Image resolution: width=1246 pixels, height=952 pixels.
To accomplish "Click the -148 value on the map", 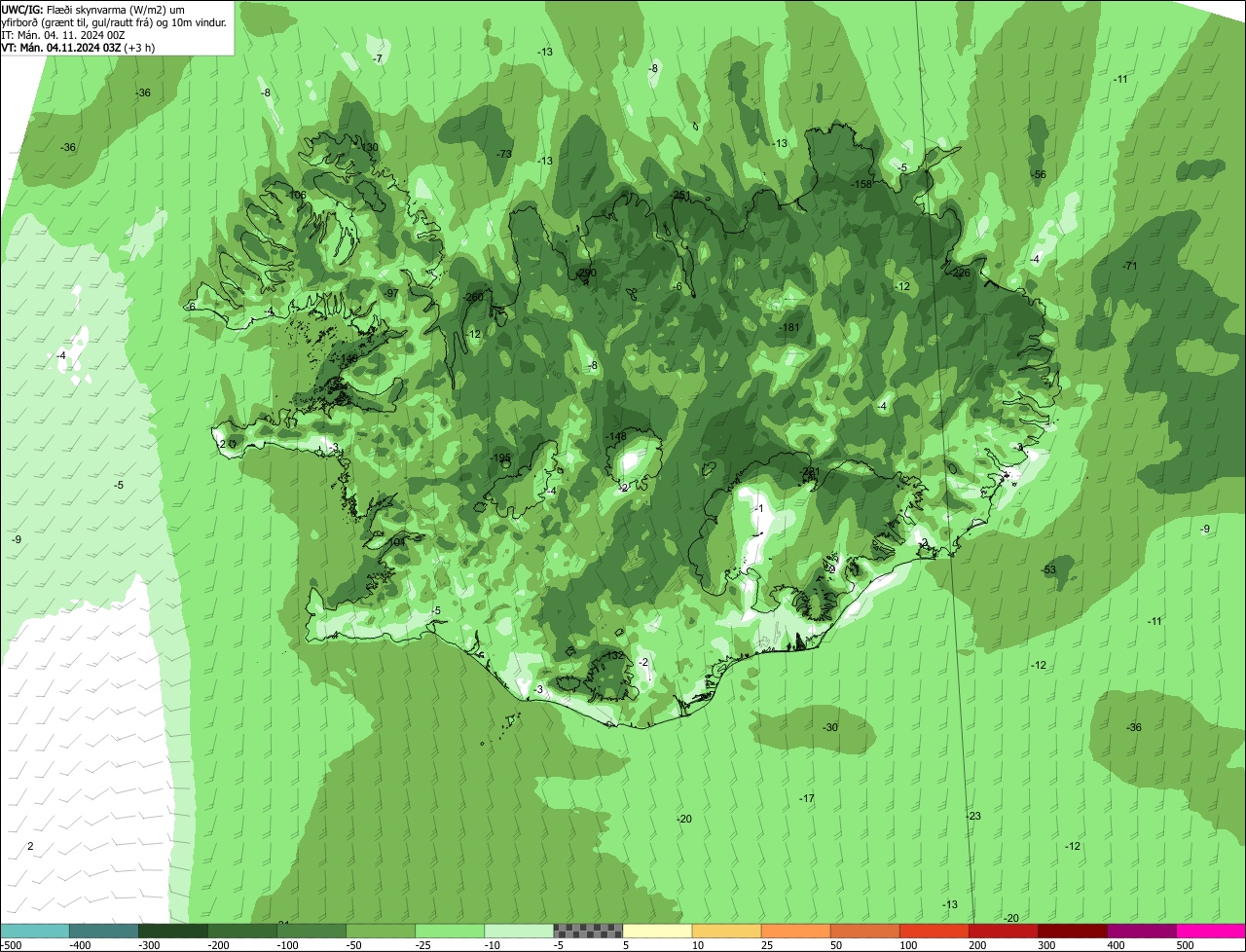I will pyautogui.click(x=617, y=436).
